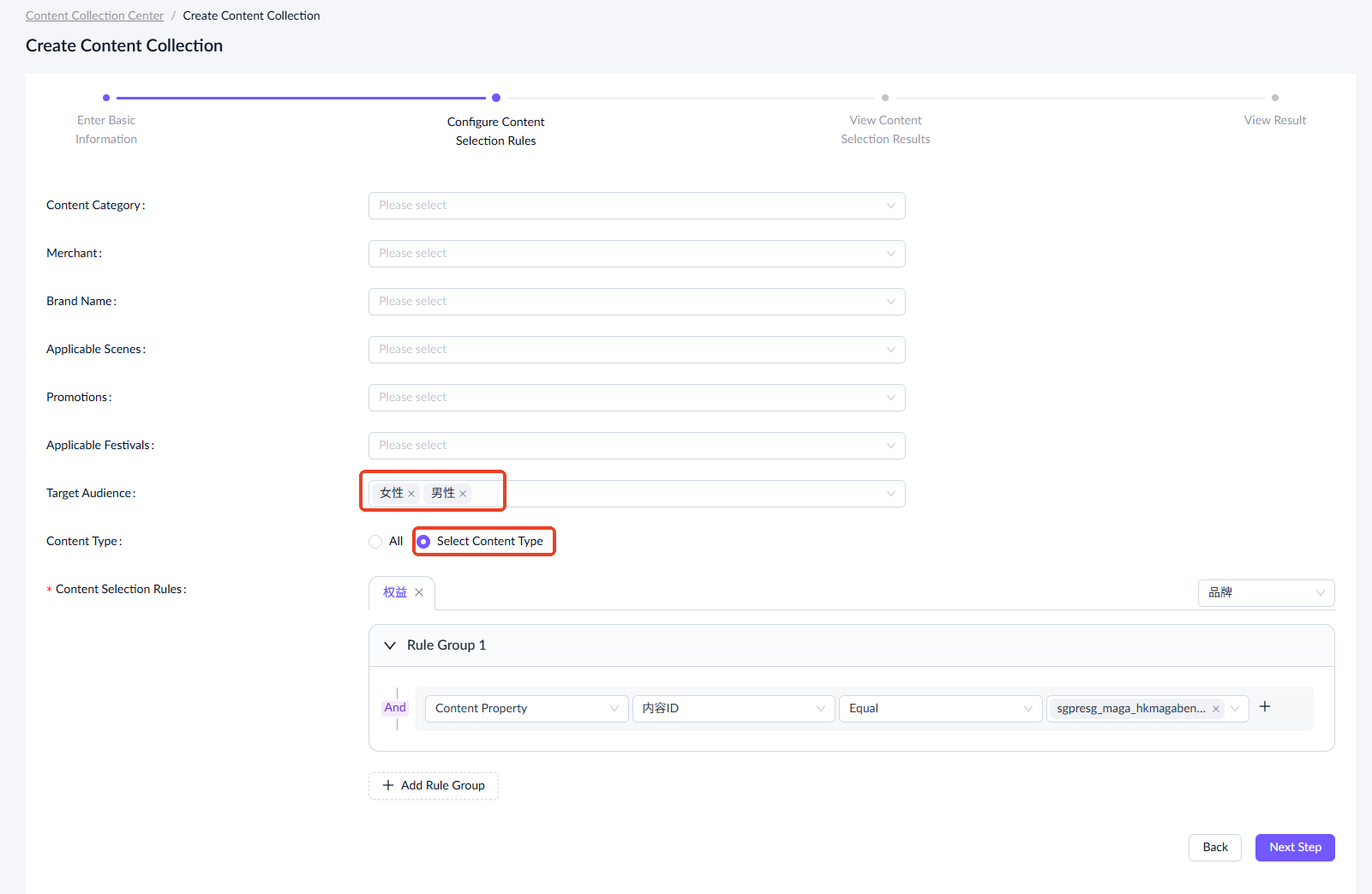
Task: Toggle the And logic operator
Action: (x=395, y=708)
